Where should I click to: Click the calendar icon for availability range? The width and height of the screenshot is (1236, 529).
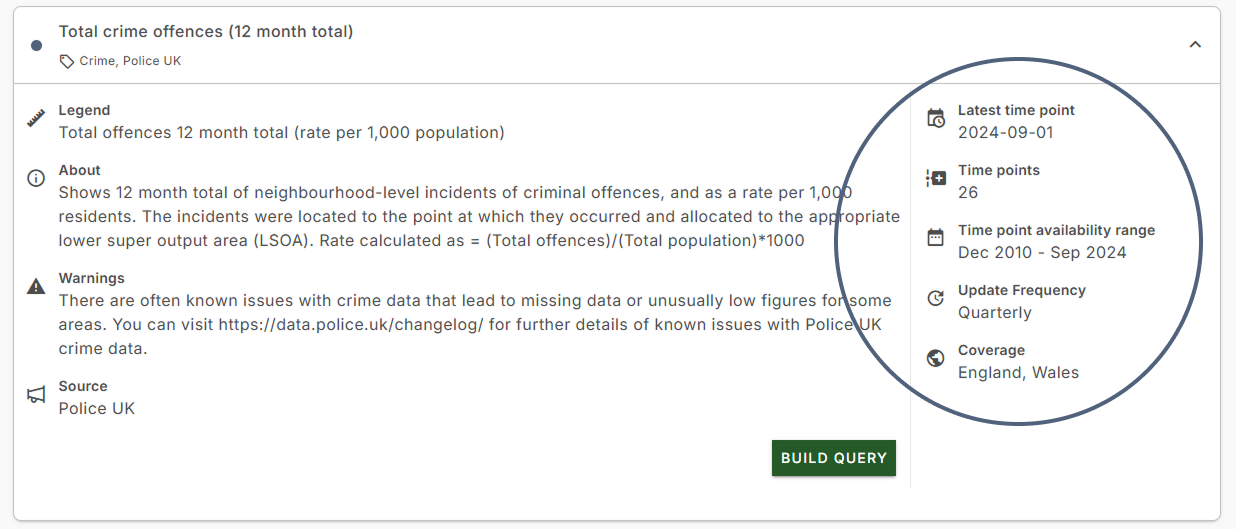pos(936,238)
